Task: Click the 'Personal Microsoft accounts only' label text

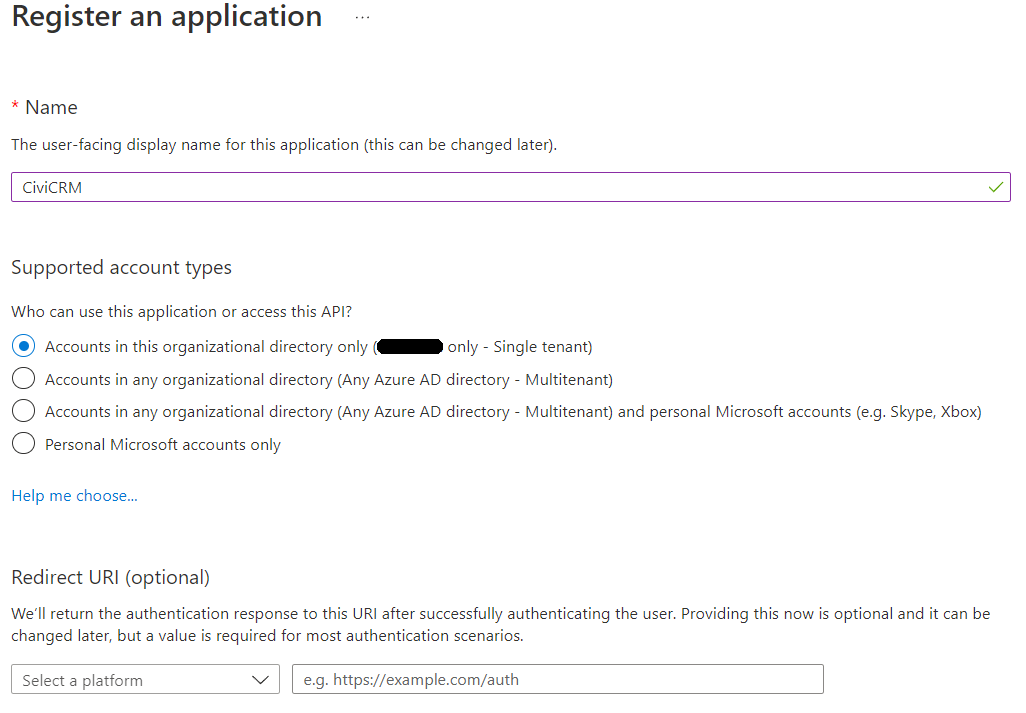Action: (x=163, y=445)
